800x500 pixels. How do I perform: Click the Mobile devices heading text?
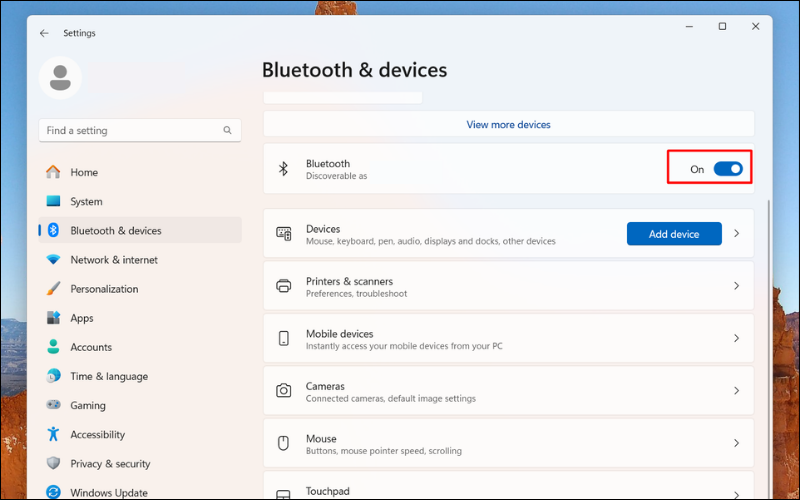339,334
